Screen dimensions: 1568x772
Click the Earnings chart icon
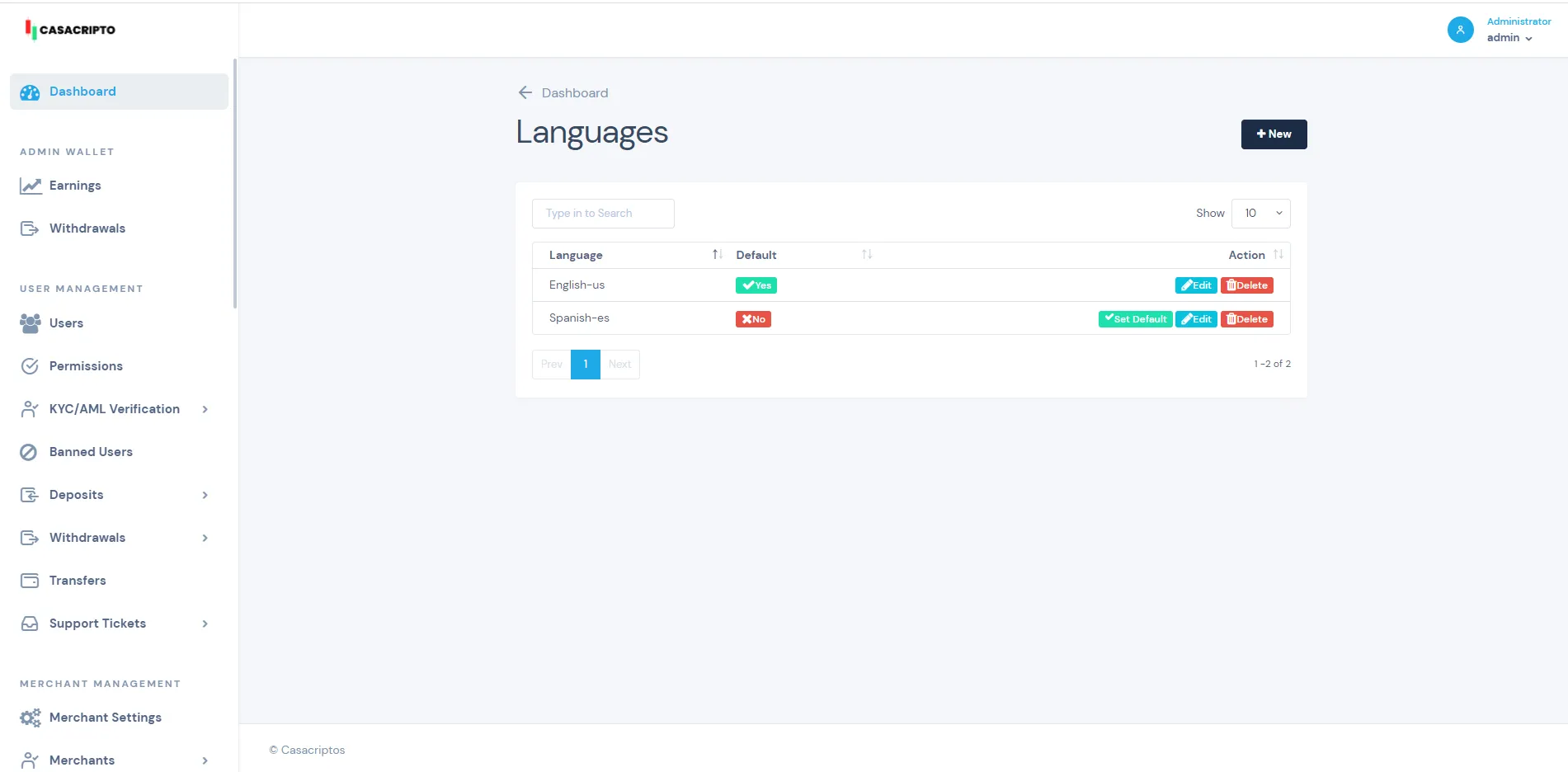pos(31,186)
